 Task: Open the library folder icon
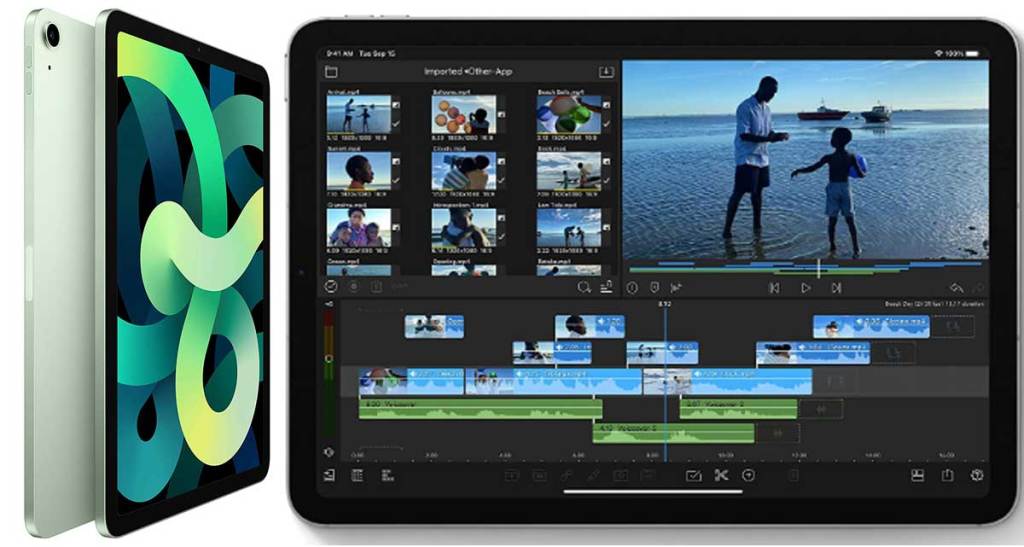click(x=331, y=72)
